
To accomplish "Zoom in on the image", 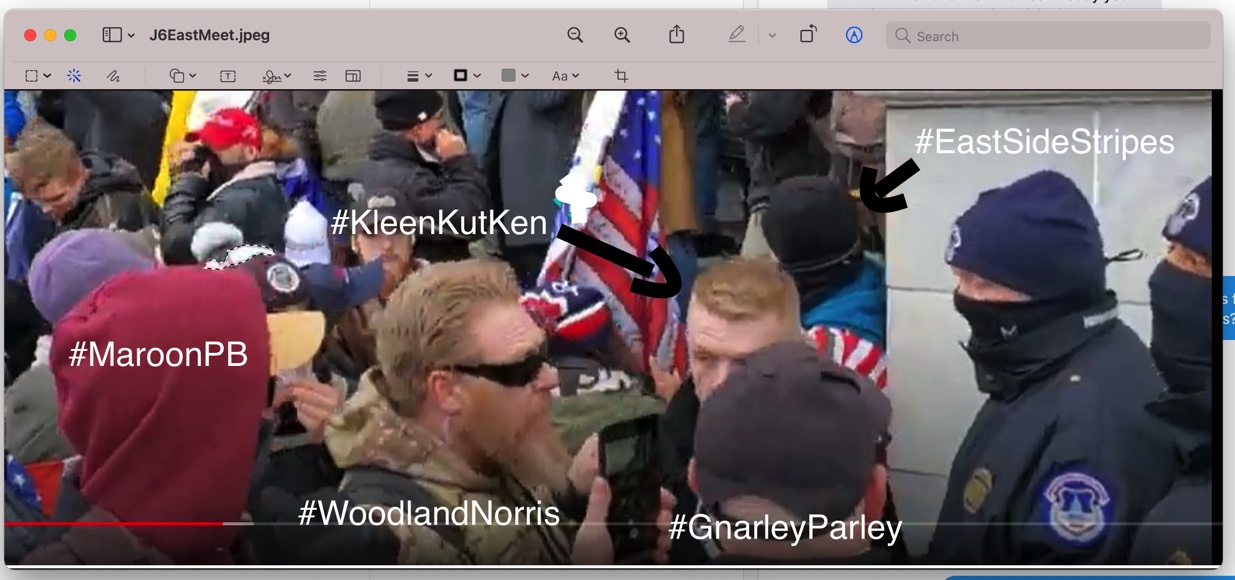I will (x=622, y=35).
